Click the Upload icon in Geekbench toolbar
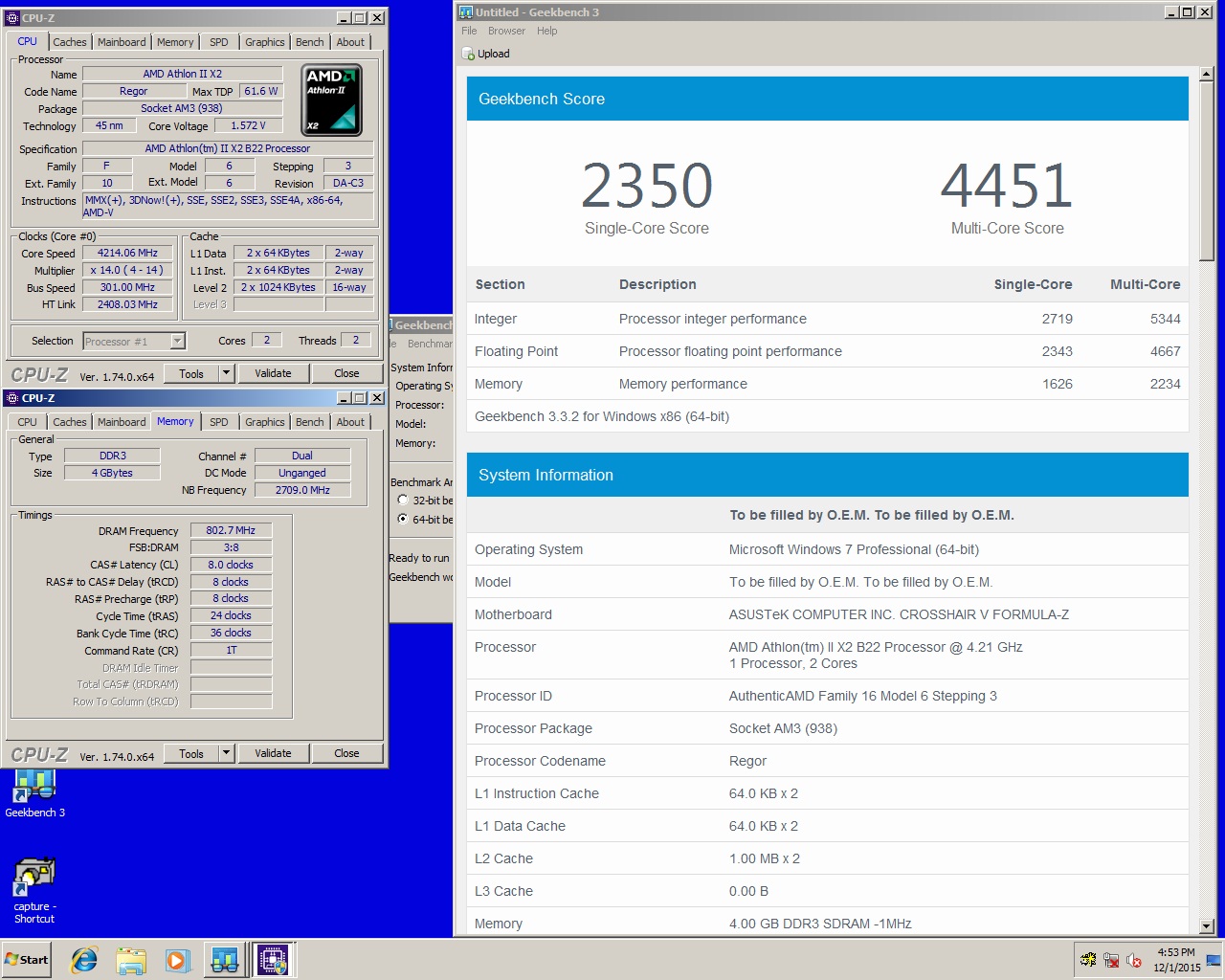The image size is (1225, 980). [468, 54]
